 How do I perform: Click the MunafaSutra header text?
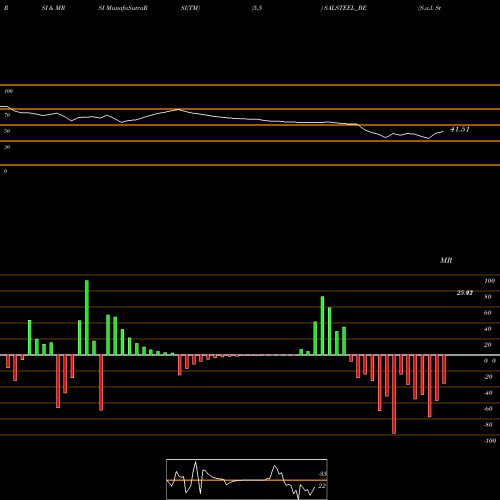125,8
